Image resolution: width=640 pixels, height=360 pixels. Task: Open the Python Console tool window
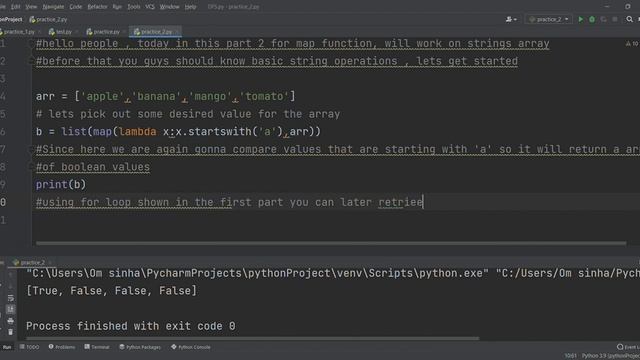tap(191, 347)
